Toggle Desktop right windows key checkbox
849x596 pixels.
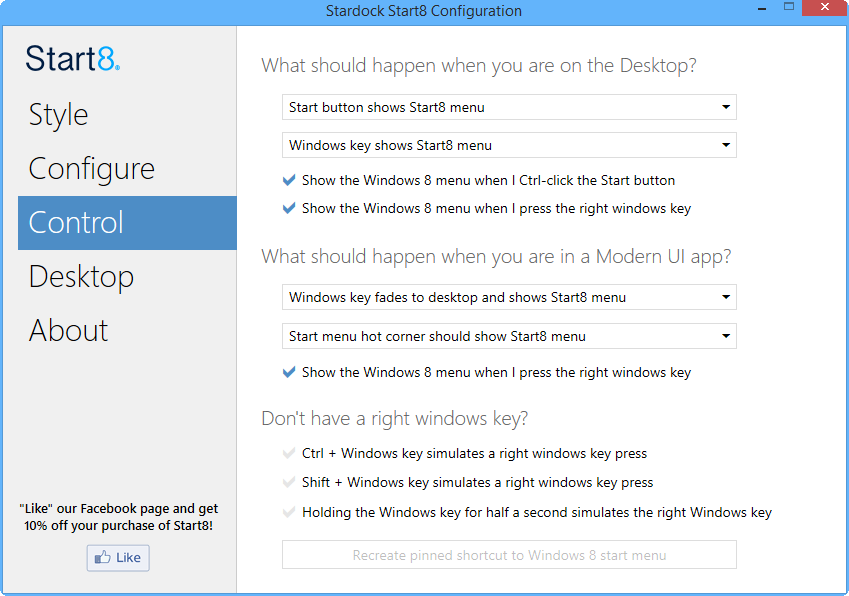[x=289, y=208]
